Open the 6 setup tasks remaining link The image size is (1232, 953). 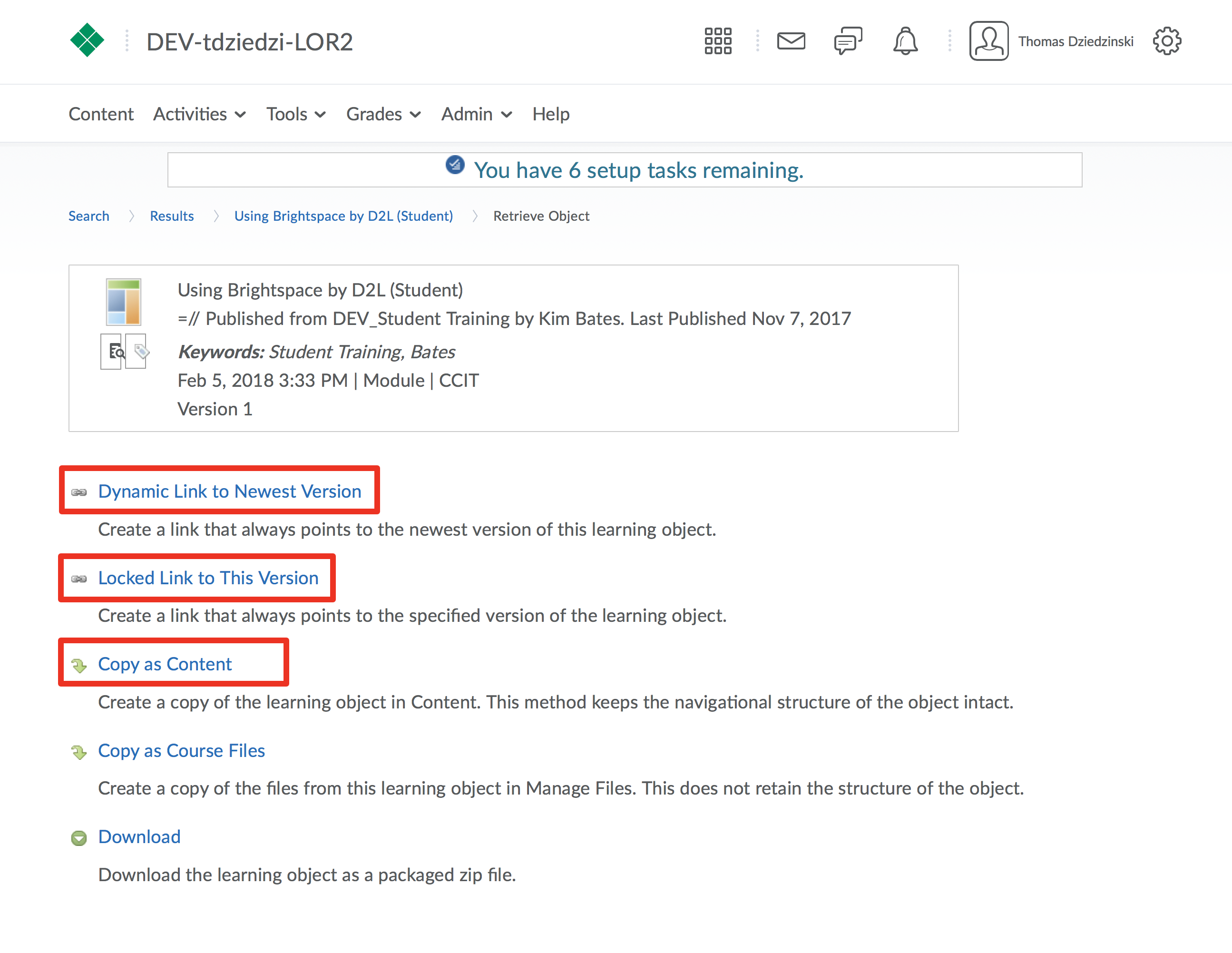coord(638,170)
